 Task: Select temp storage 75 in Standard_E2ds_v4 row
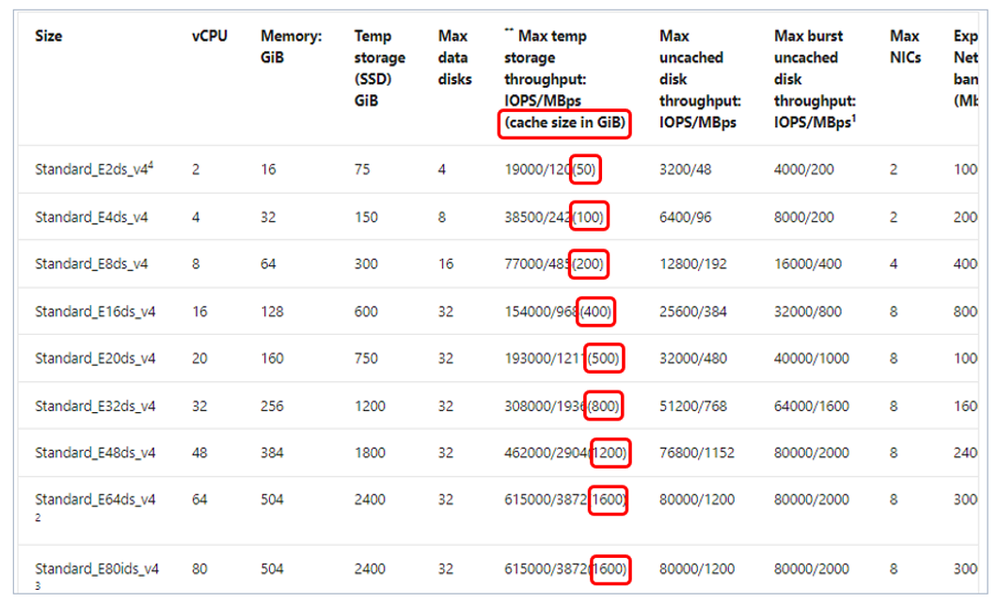coord(362,170)
